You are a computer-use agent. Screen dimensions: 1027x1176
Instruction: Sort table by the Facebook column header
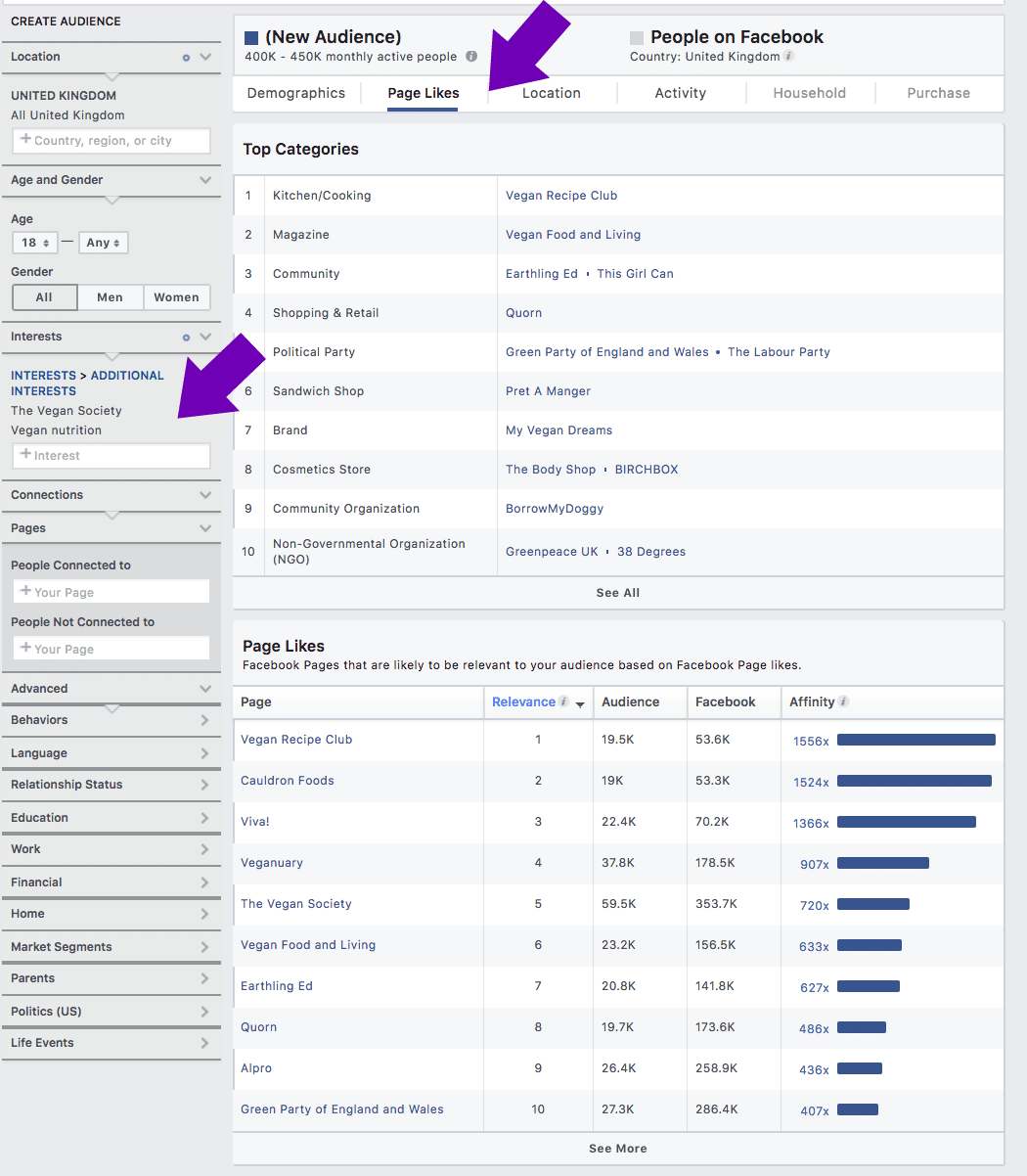pyautogui.click(x=726, y=701)
